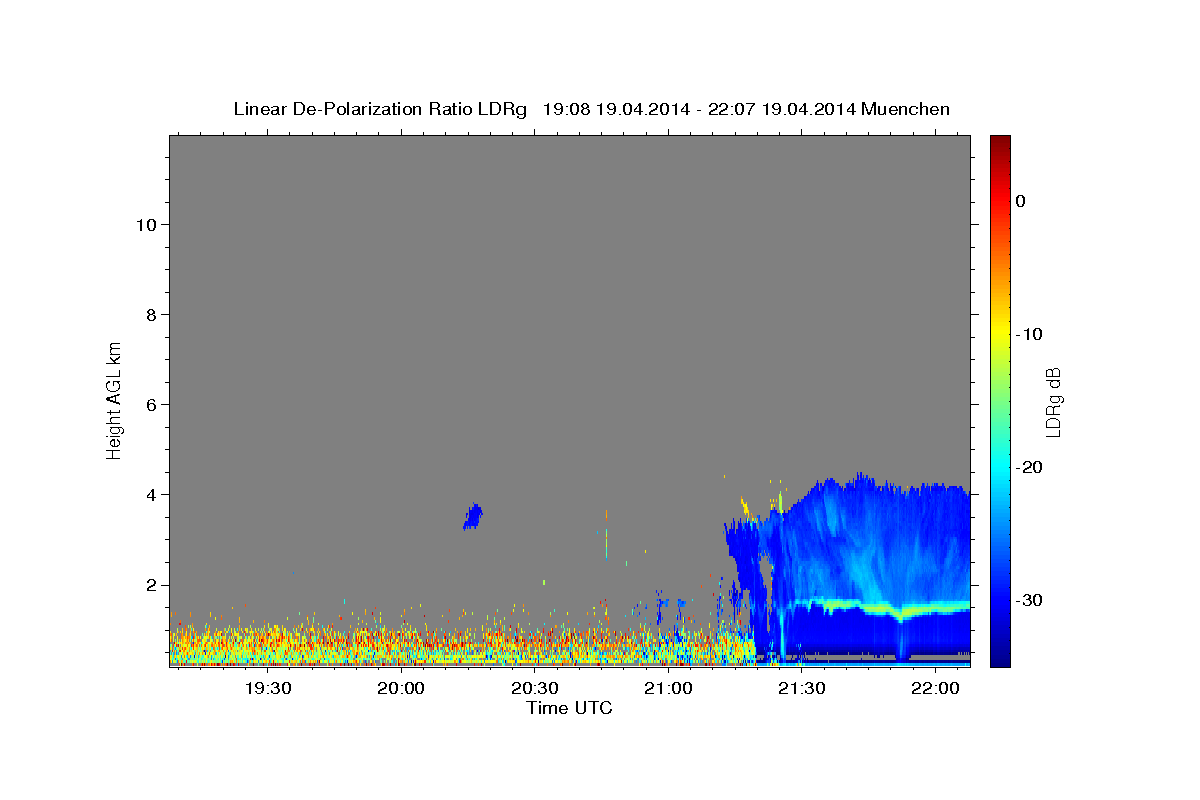Click the 21:30 time tick label
This screenshot has width=1200, height=800.
tap(802, 689)
